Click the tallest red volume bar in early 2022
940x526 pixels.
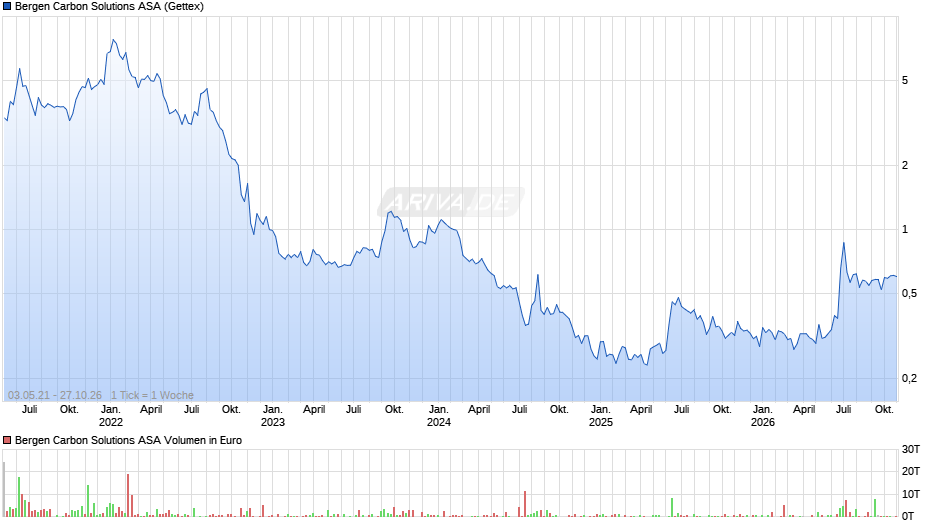128,495
